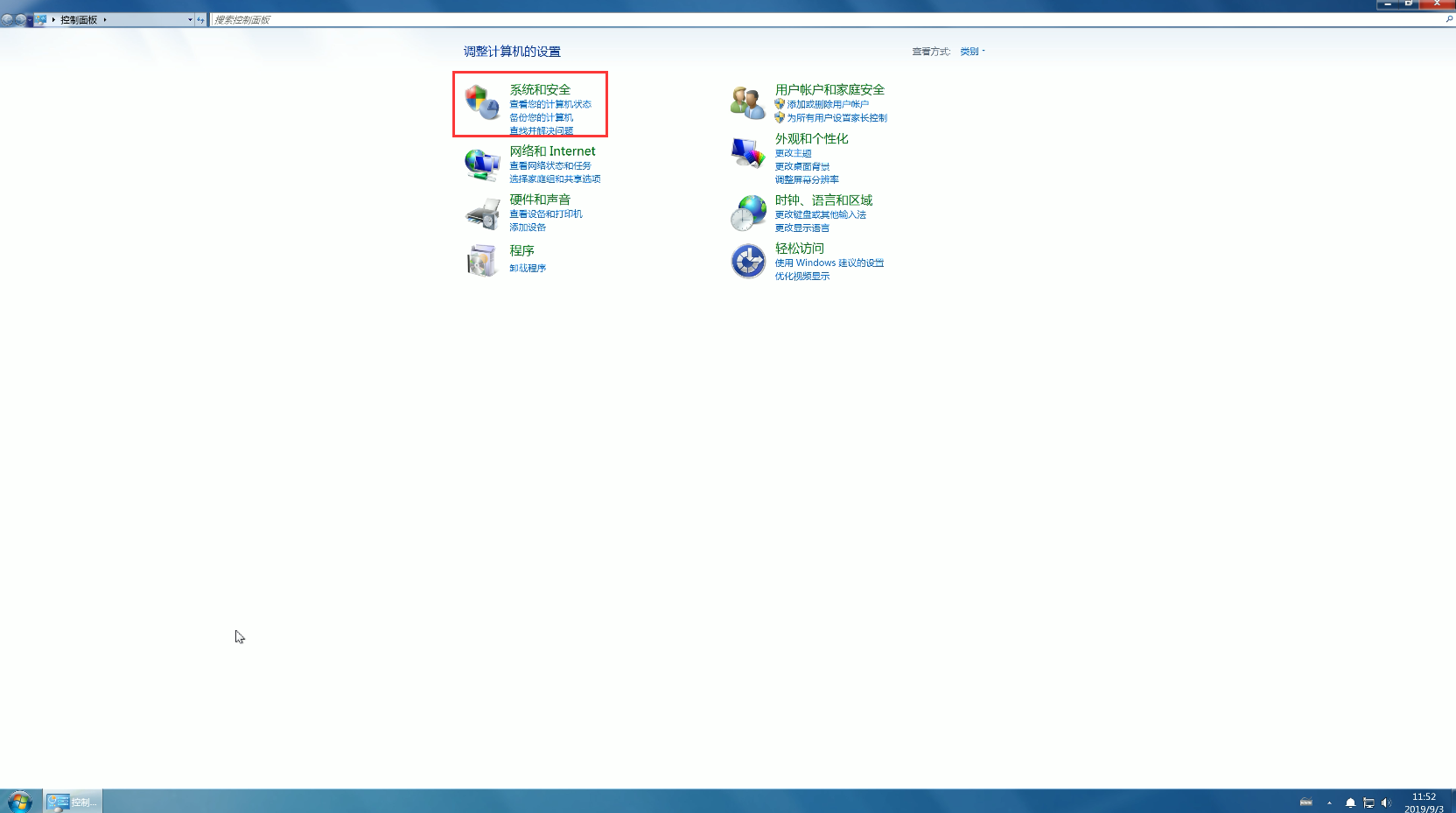Open the 用户帐户和家庭安全 heading link
Image resolution: width=1456 pixels, height=813 pixels.
tap(829, 89)
